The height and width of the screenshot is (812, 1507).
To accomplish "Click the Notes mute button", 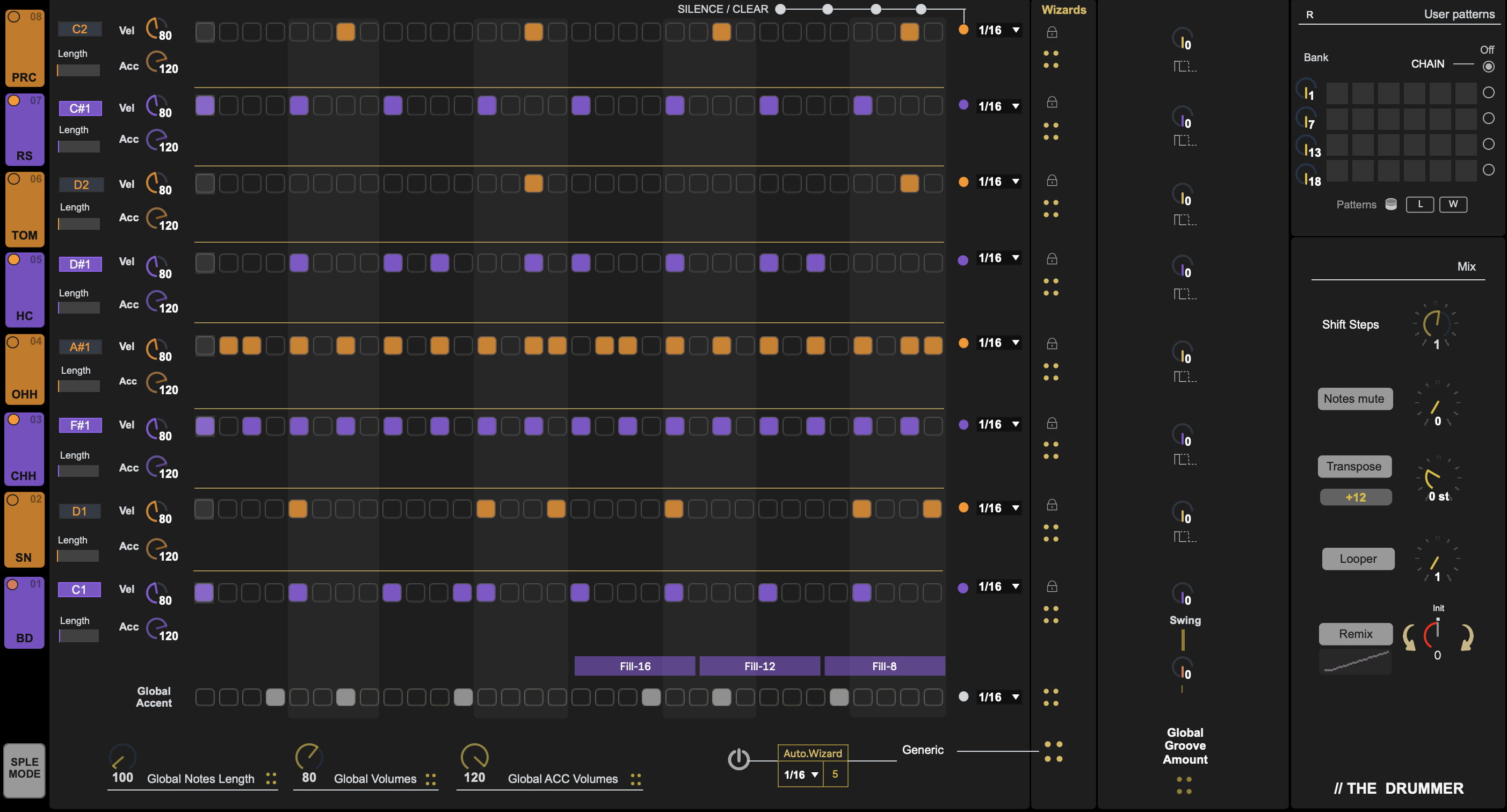I will [1354, 399].
